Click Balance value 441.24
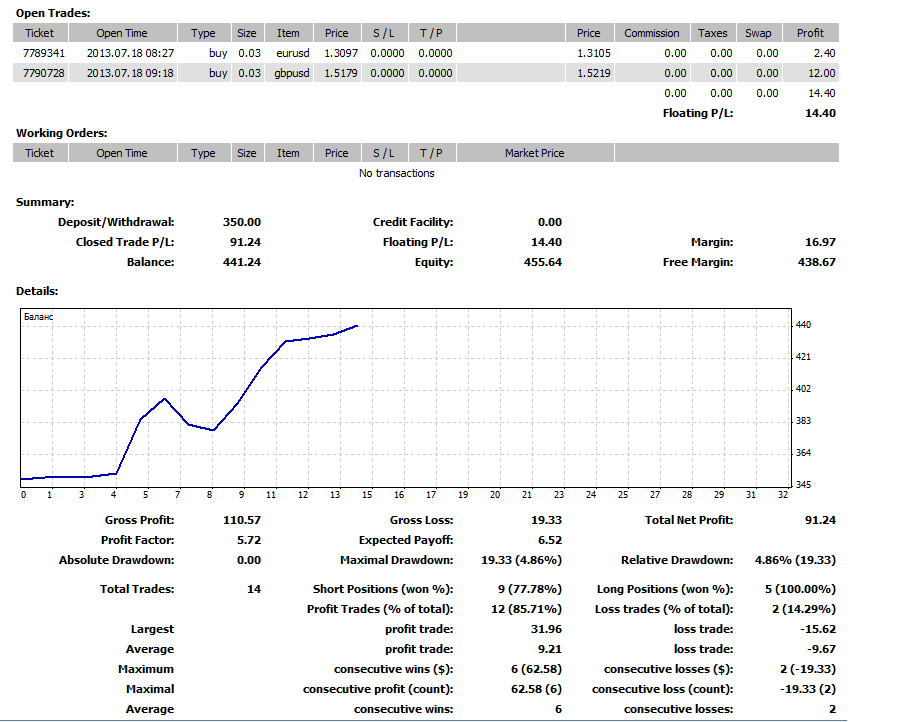This screenshot has height=722, width=919. 241,262
